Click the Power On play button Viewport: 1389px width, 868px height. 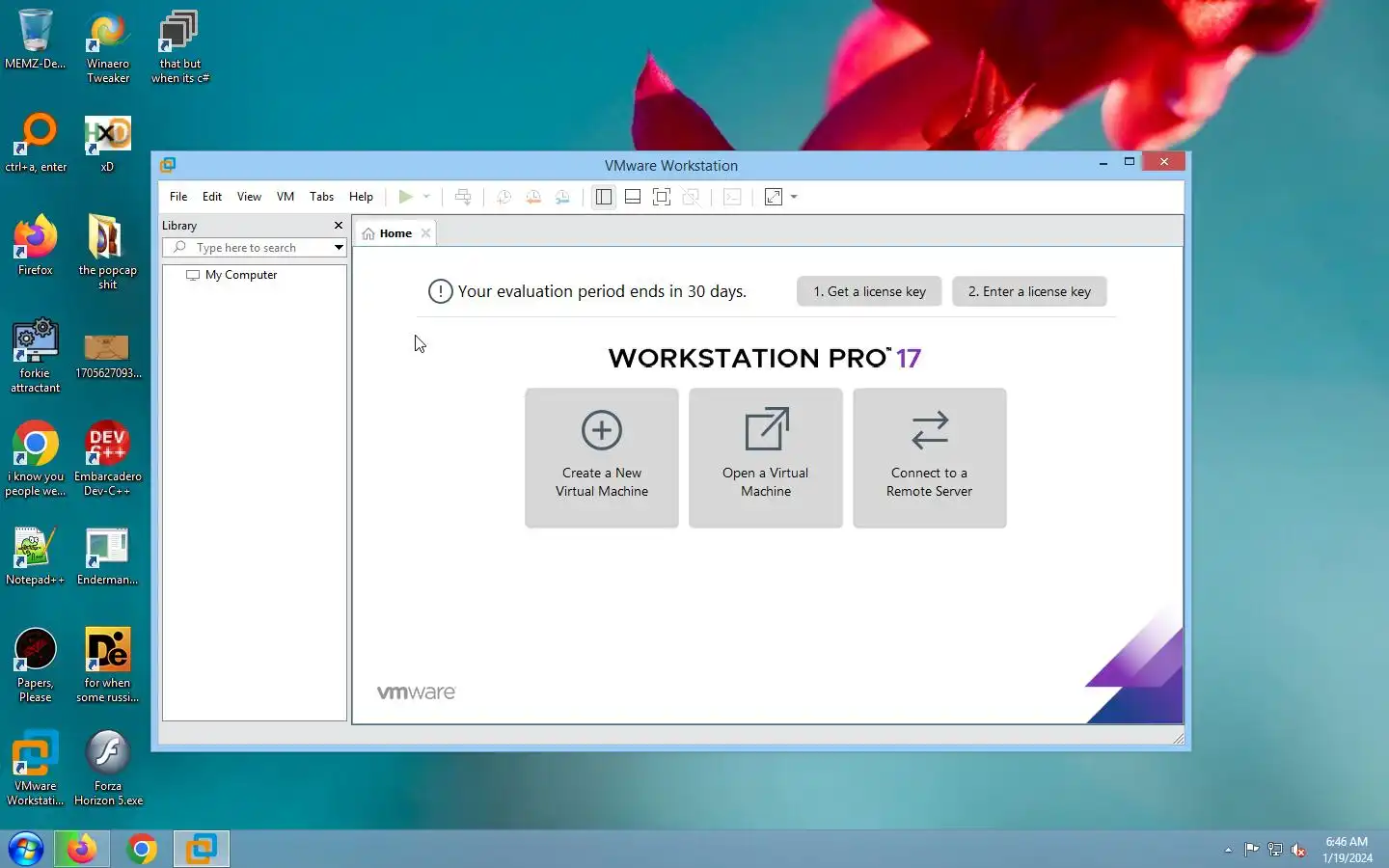click(405, 197)
